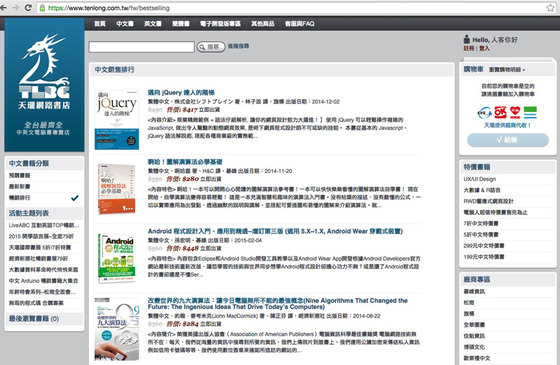This screenshot has height=365, width=560.
Task: Open the 電子開發版專區 menu item
Action: coord(220,24)
